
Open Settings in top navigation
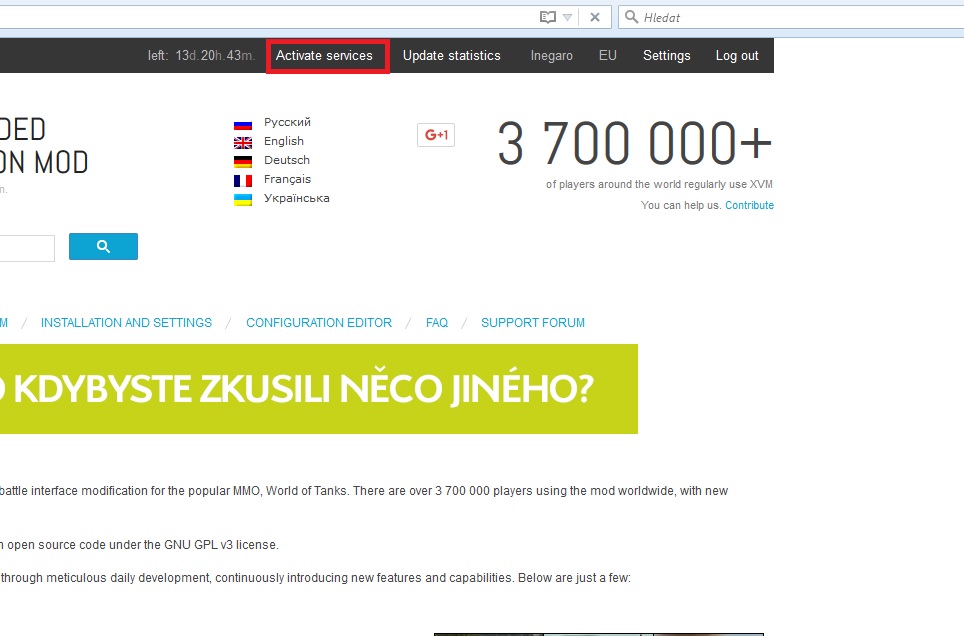click(x=666, y=55)
